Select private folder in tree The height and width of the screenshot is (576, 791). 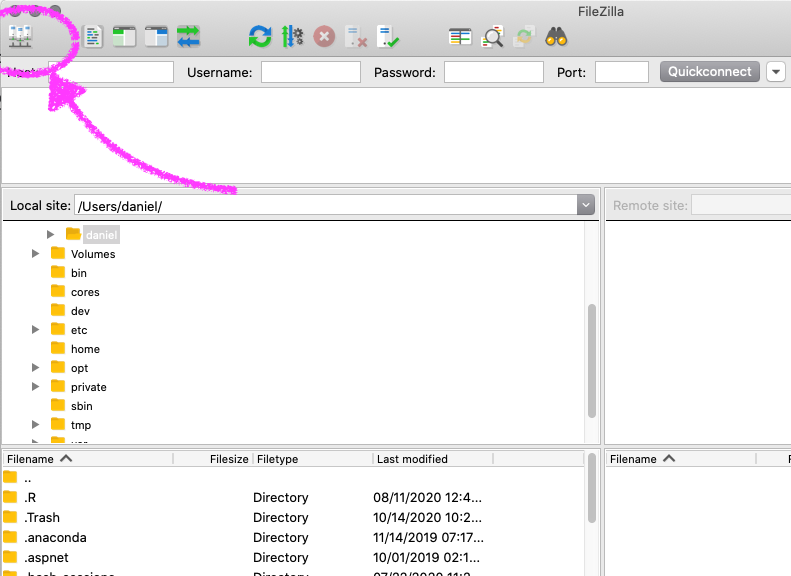coord(89,387)
